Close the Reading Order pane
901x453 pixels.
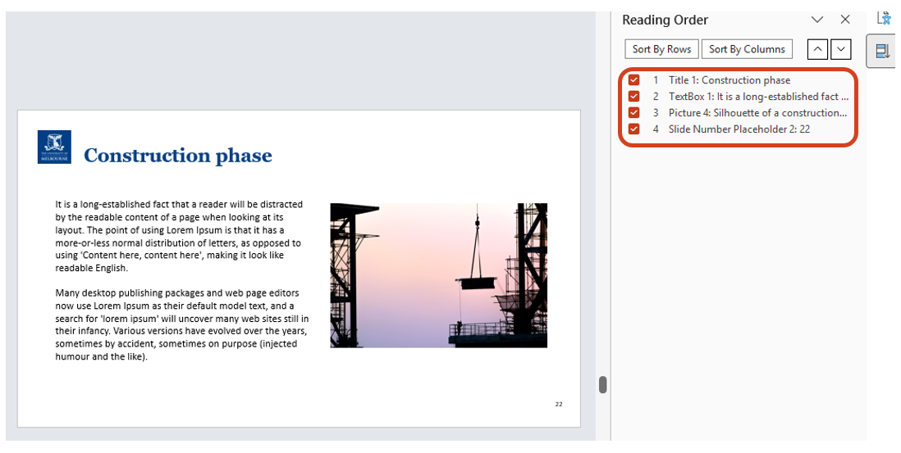pyautogui.click(x=845, y=20)
